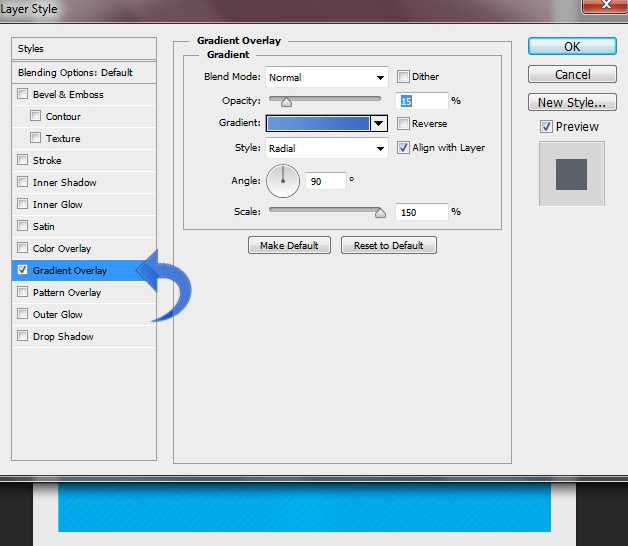
Task: Enable the Dither checkbox
Action: [404, 77]
